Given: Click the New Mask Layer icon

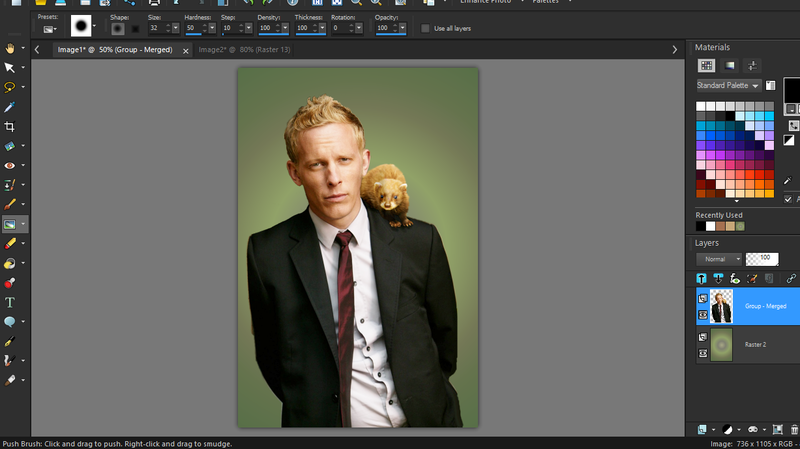Looking at the screenshot, I should coord(754,430).
